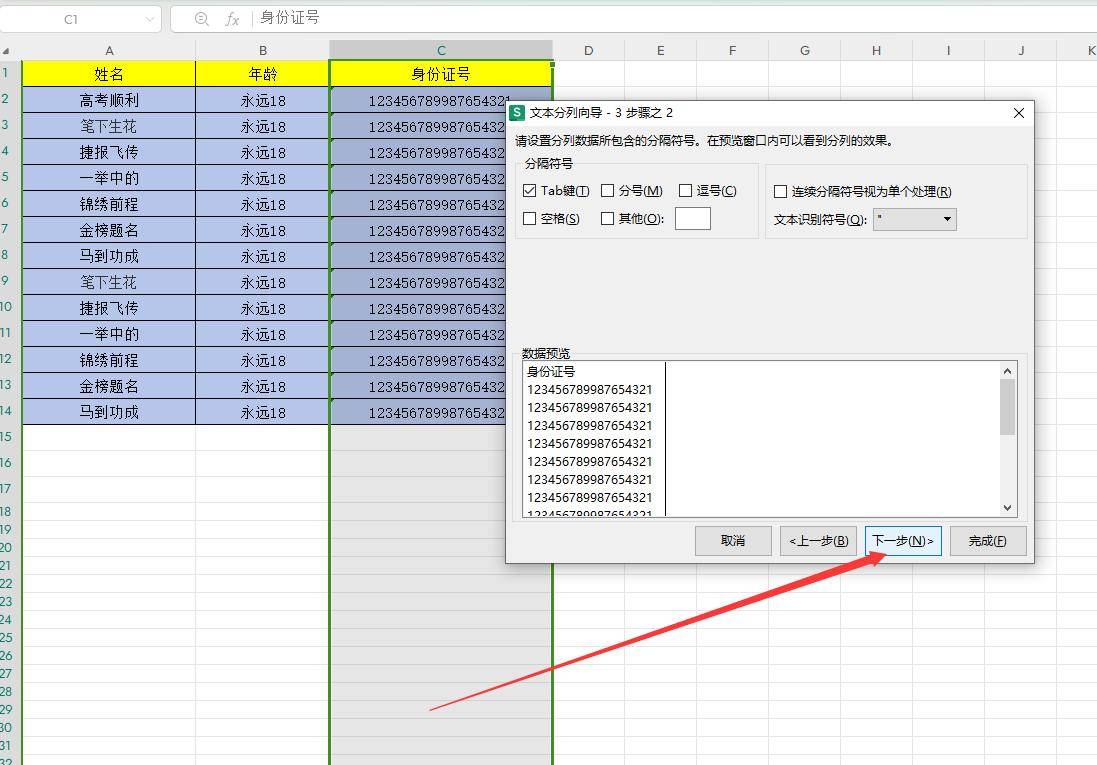Click the custom delimiter input box
Screen dimensions: 1097x765
[x=693, y=218]
